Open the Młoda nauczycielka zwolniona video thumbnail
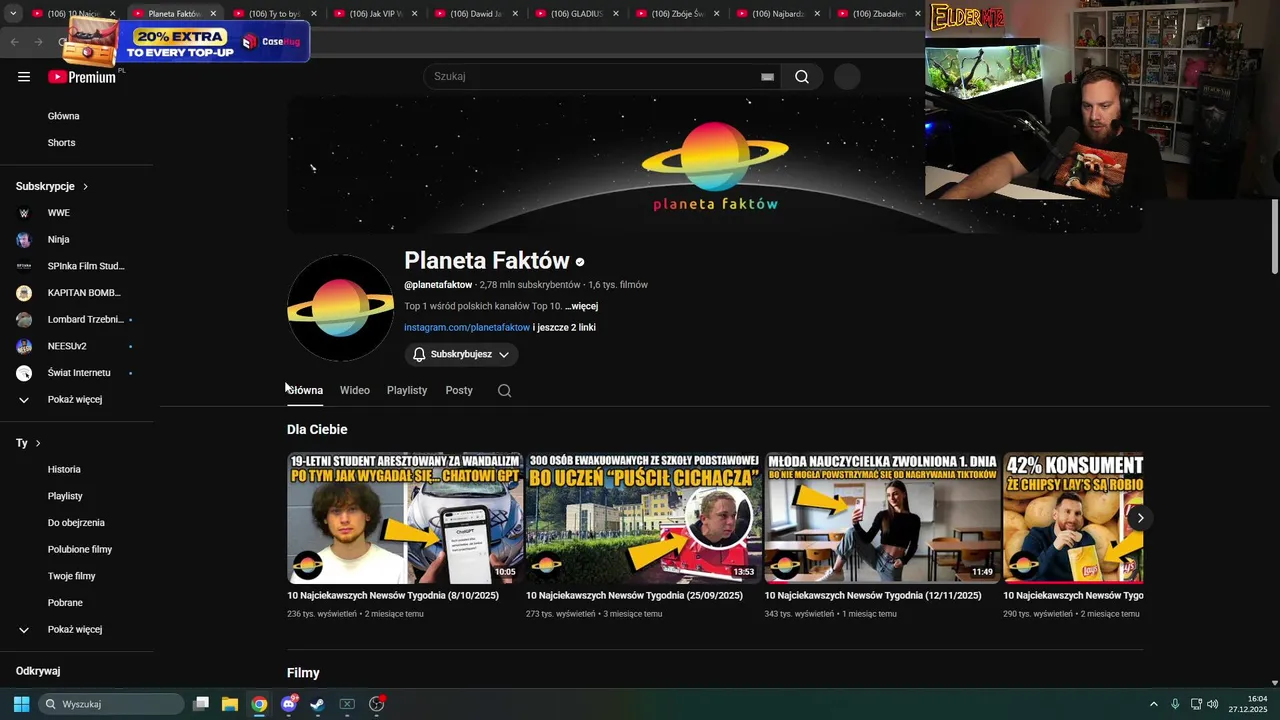 (x=883, y=518)
